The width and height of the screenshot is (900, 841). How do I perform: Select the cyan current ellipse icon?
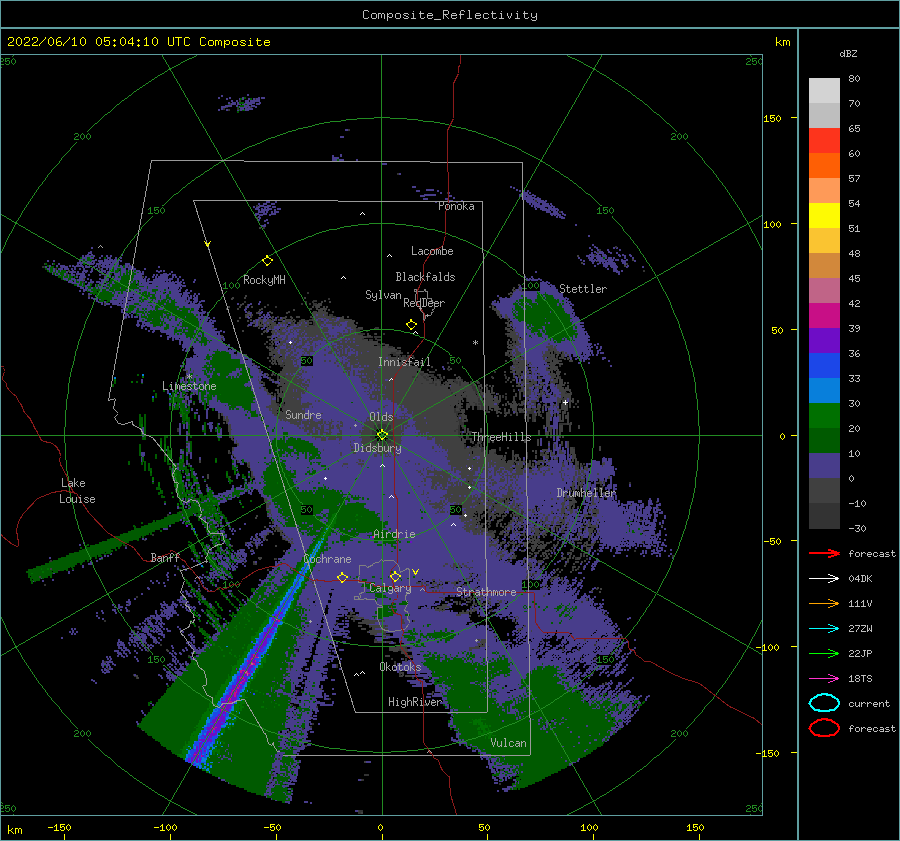coord(824,703)
